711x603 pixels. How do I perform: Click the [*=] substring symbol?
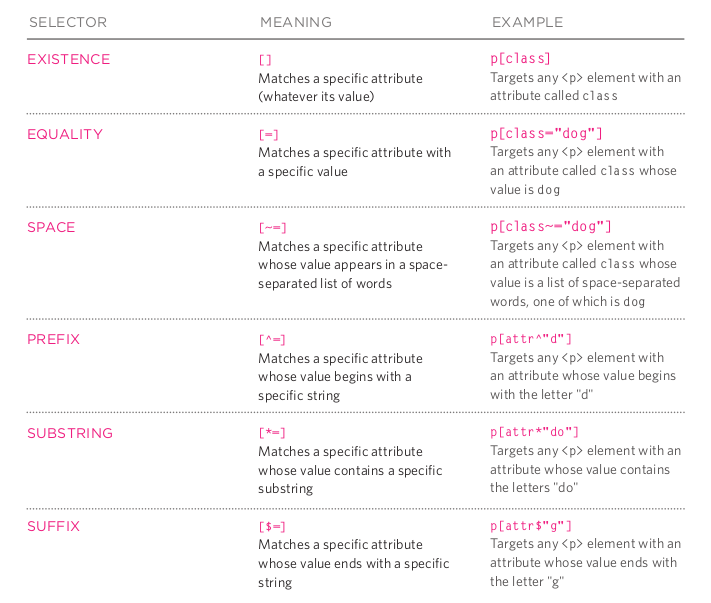pyautogui.click(x=272, y=433)
